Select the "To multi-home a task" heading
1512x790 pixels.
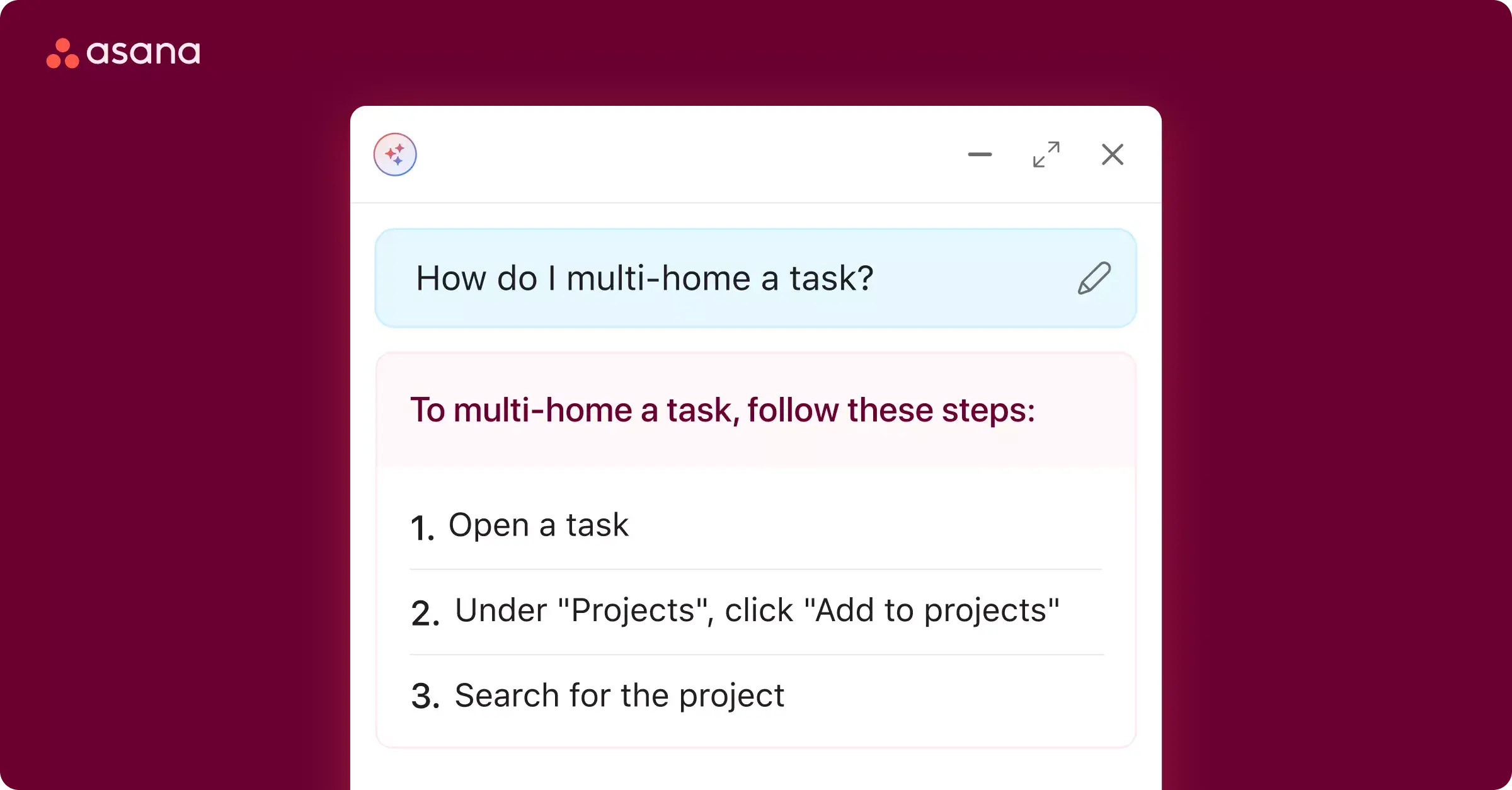[722, 410]
